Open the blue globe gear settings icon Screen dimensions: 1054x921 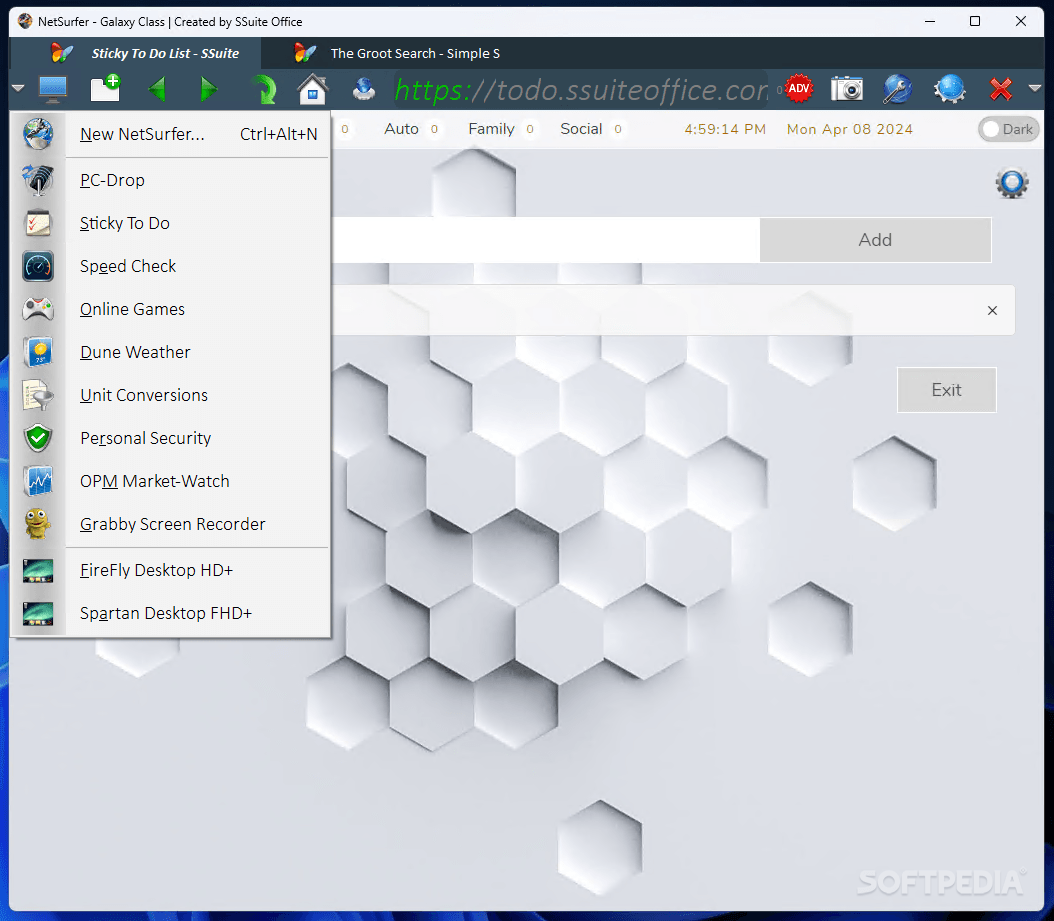[x=949, y=89]
